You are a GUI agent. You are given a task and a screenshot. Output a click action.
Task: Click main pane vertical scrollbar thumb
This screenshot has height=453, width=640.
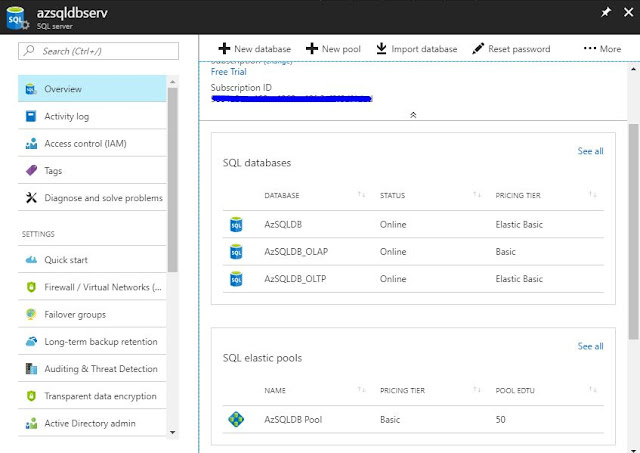point(633,231)
